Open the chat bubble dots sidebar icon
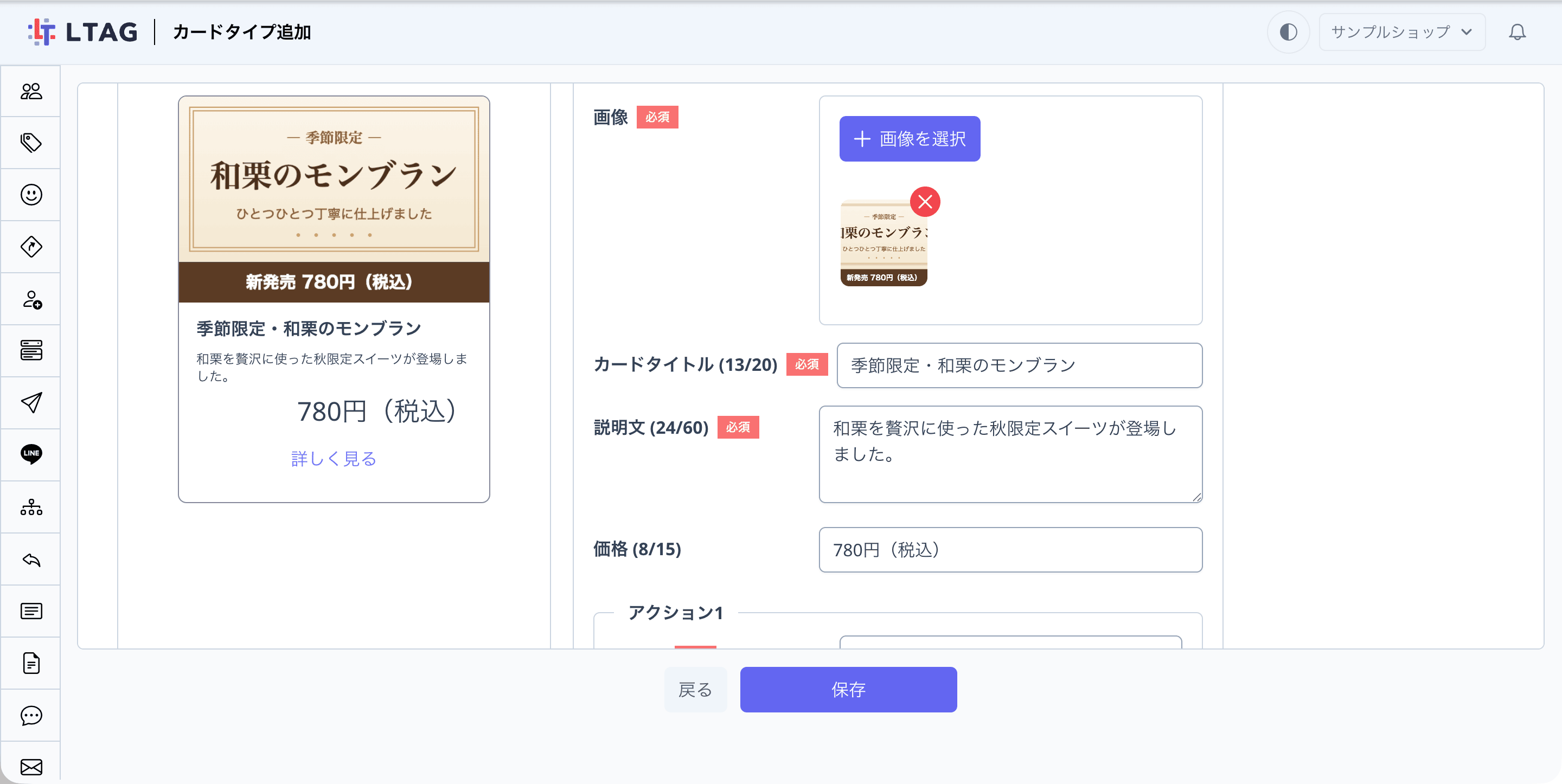Viewport: 1562px width, 784px height. (x=31, y=716)
